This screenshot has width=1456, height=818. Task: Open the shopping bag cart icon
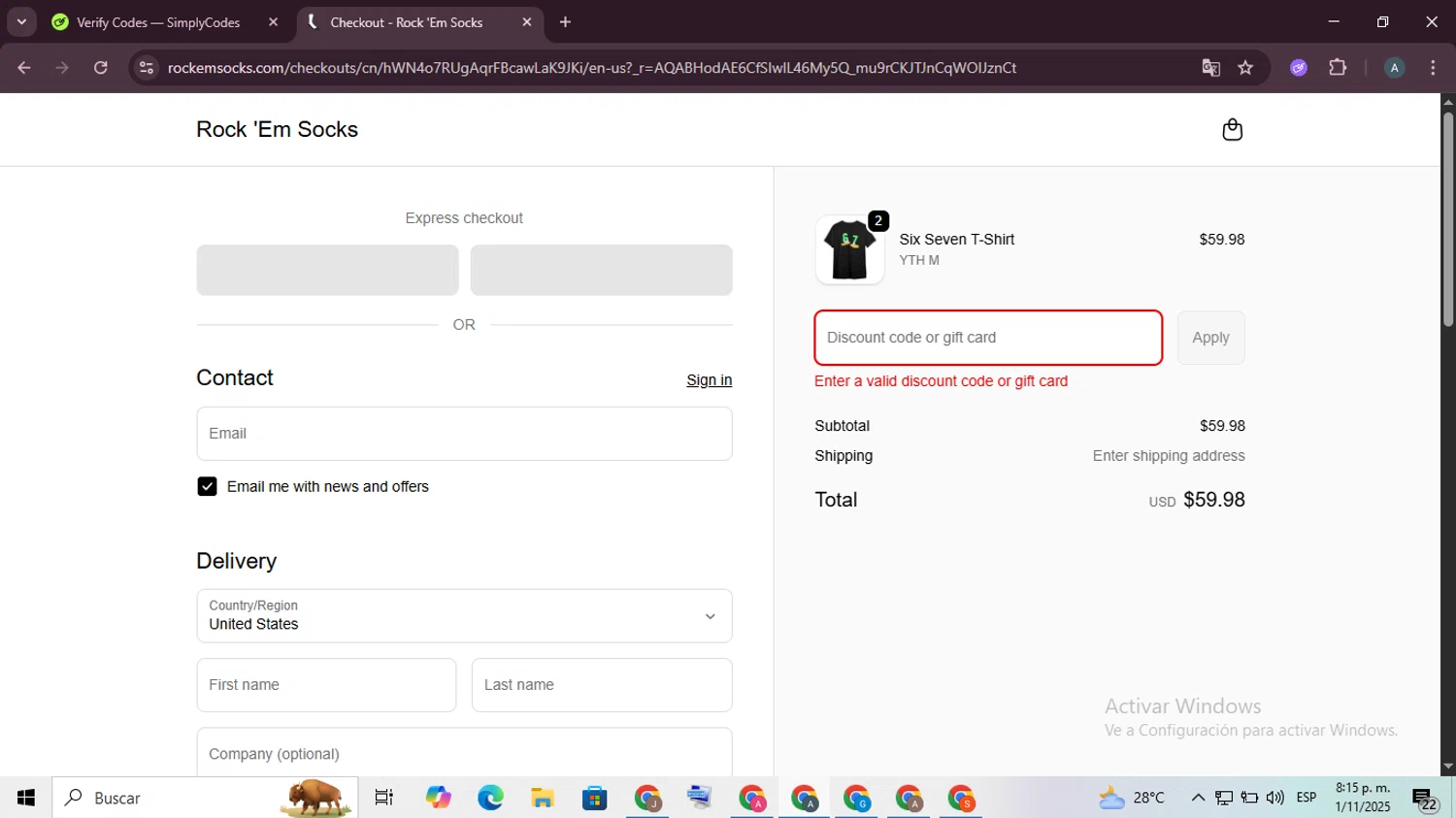point(1232,129)
